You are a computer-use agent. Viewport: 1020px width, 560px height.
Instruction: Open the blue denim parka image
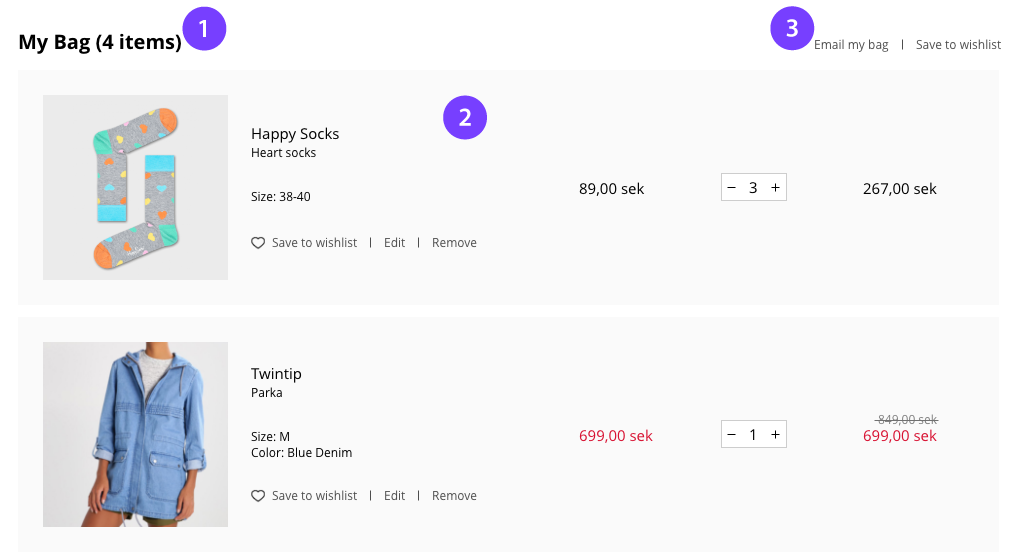pos(135,434)
